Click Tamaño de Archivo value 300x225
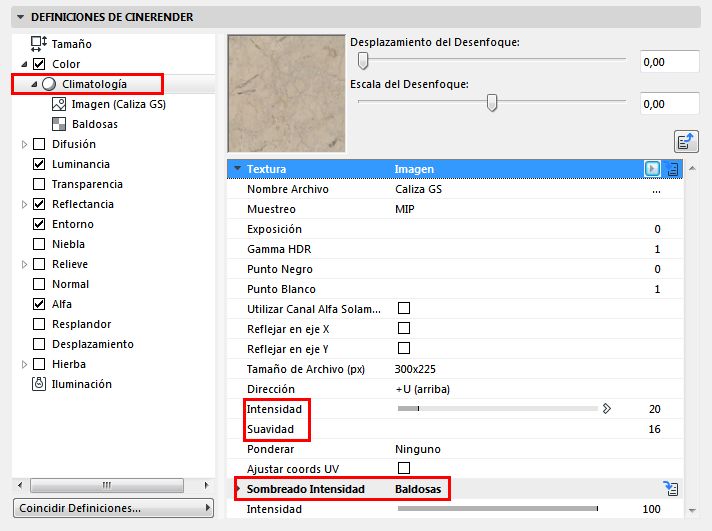This screenshot has width=712, height=531. pyautogui.click(x=415, y=369)
